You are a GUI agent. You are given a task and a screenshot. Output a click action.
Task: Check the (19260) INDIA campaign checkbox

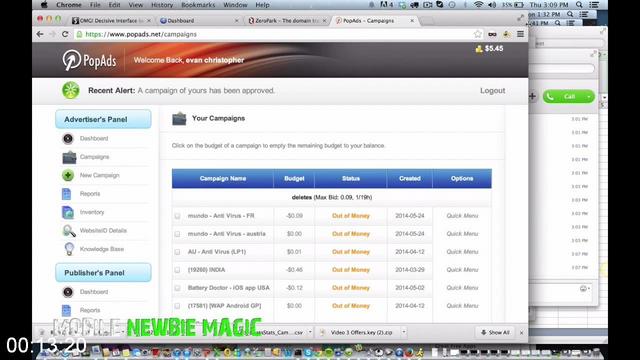pyautogui.click(x=177, y=270)
